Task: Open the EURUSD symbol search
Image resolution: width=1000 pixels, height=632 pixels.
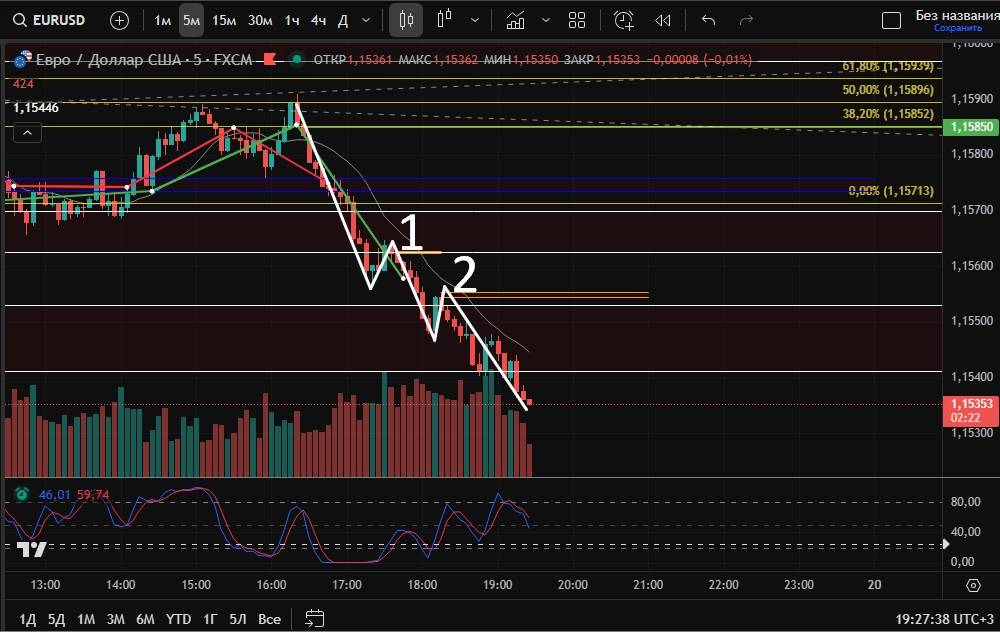Action: [48, 20]
